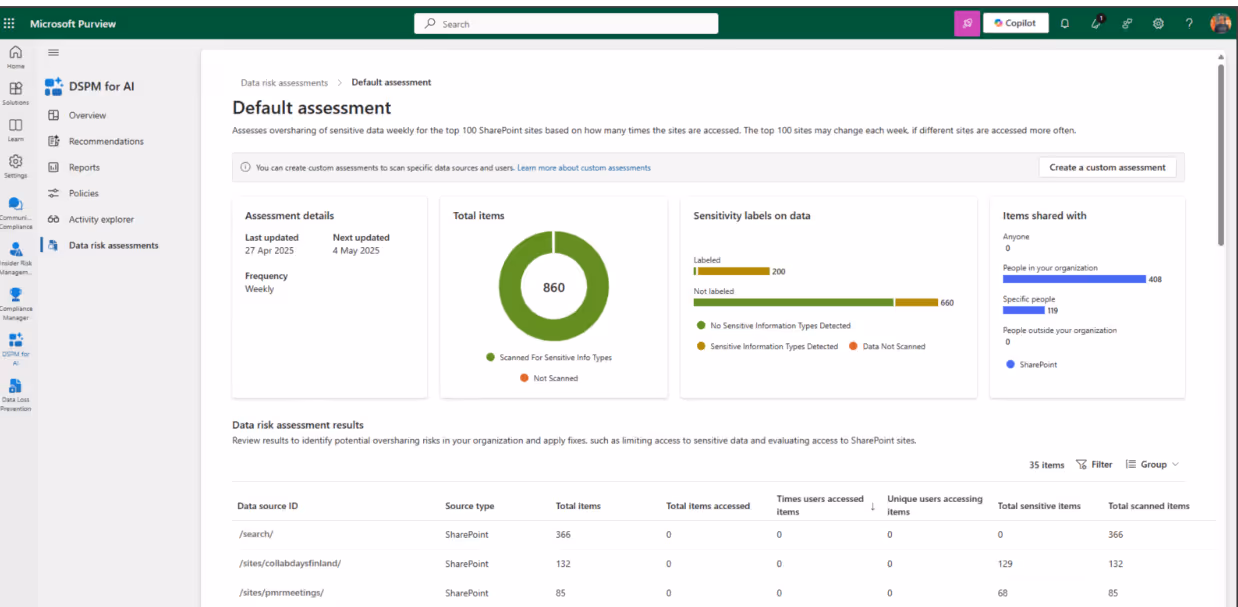Click the 35 items count label
The image size is (1238, 607).
[1047, 465]
